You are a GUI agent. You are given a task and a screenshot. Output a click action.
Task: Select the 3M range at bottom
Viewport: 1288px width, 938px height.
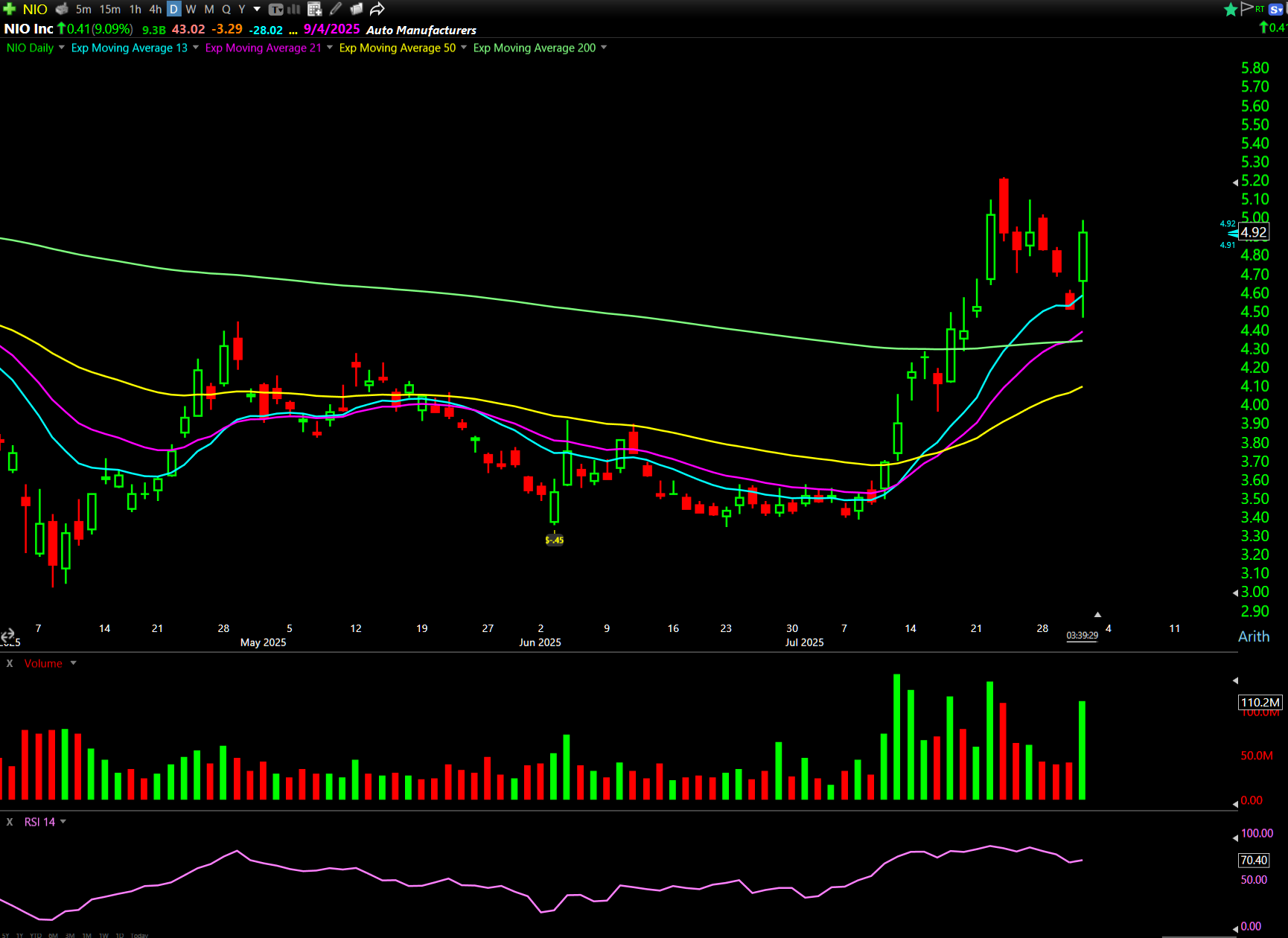[70, 935]
